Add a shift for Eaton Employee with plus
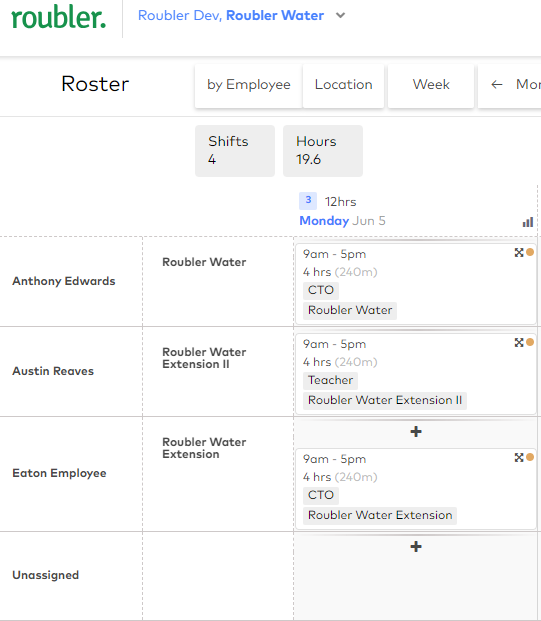The height and width of the screenshot is (621, 541). [416, 432]
